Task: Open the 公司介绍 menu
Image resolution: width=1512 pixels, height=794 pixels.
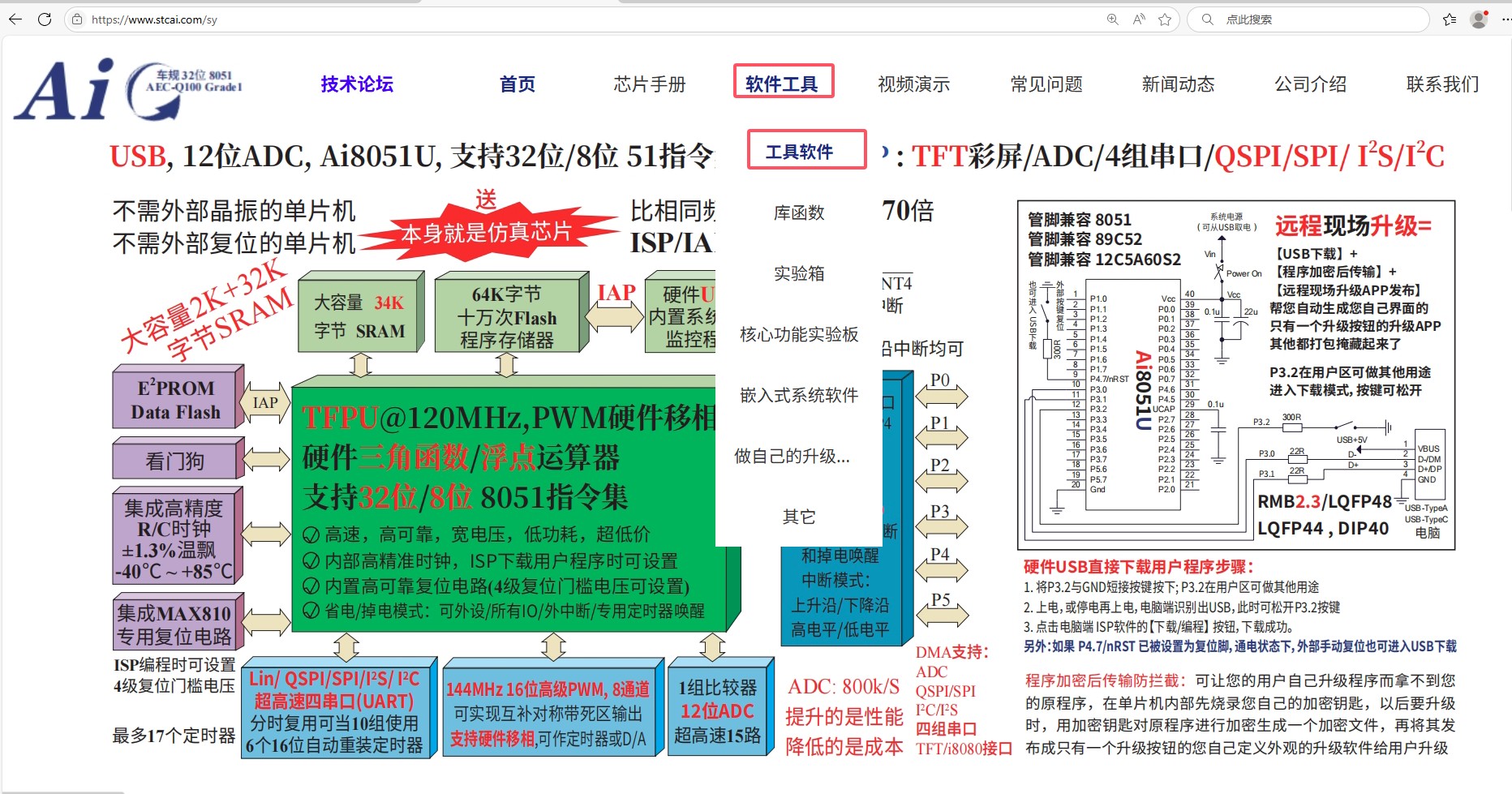Action: pos(1311,84)
